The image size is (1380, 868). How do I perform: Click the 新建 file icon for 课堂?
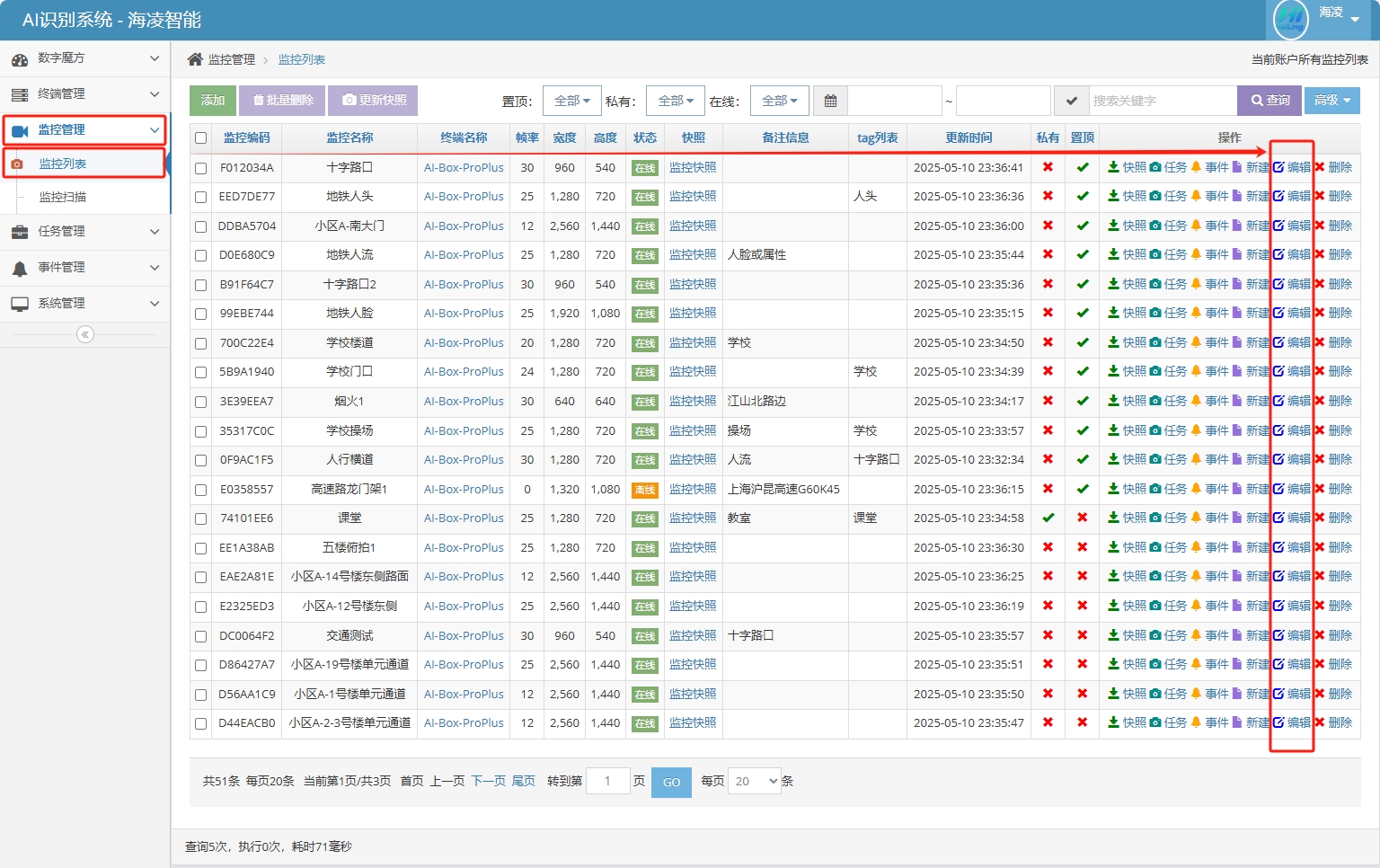pyautogui.click(x=1237, y=518)
